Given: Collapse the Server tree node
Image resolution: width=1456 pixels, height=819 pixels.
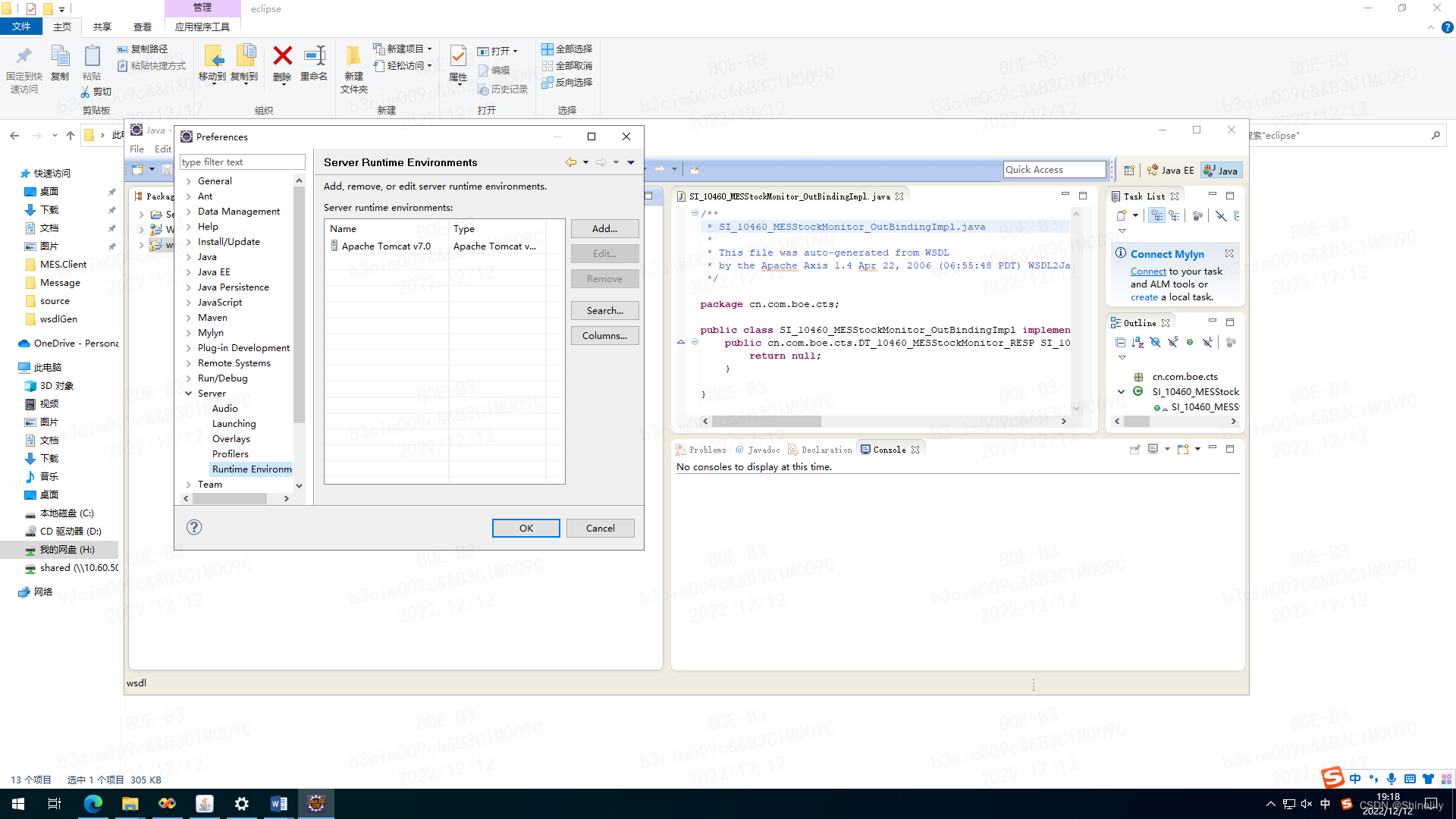Looking at the screenshot, I should point(189,394).
